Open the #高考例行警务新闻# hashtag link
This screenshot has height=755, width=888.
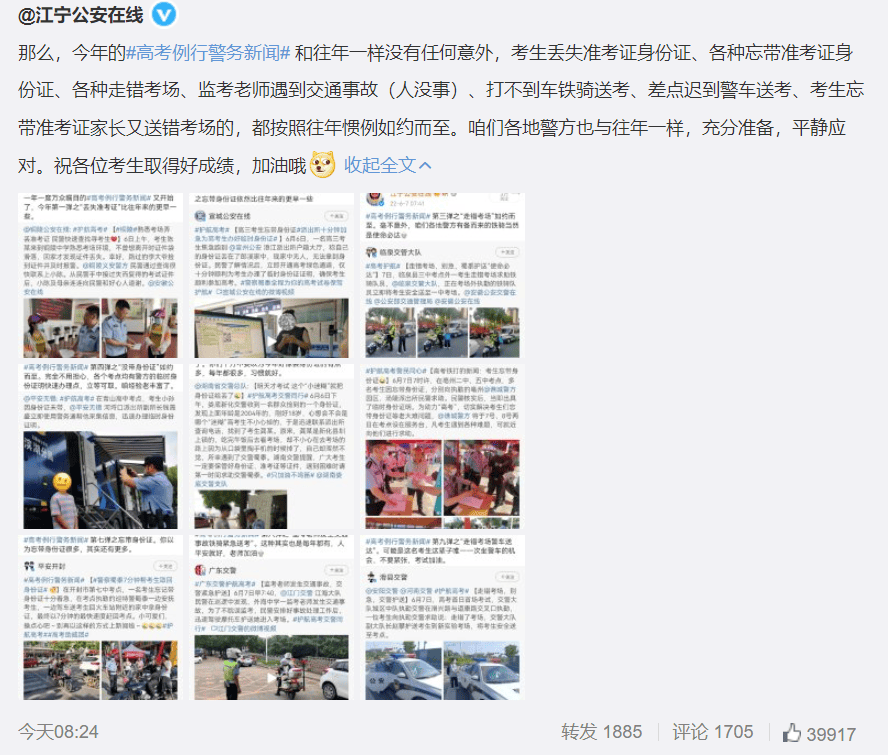coord(208,53)
